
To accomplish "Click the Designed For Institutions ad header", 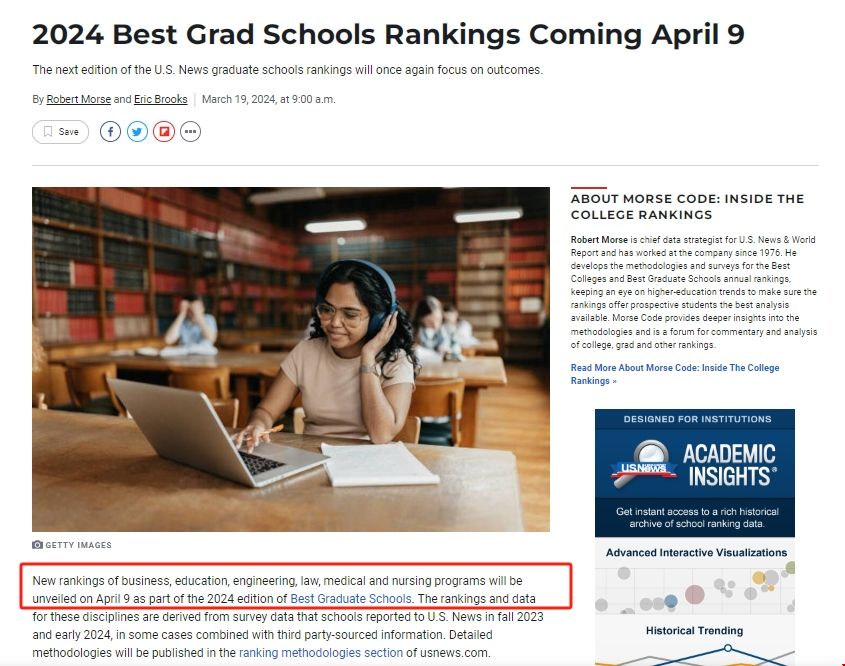I will [x=694, y=419].
